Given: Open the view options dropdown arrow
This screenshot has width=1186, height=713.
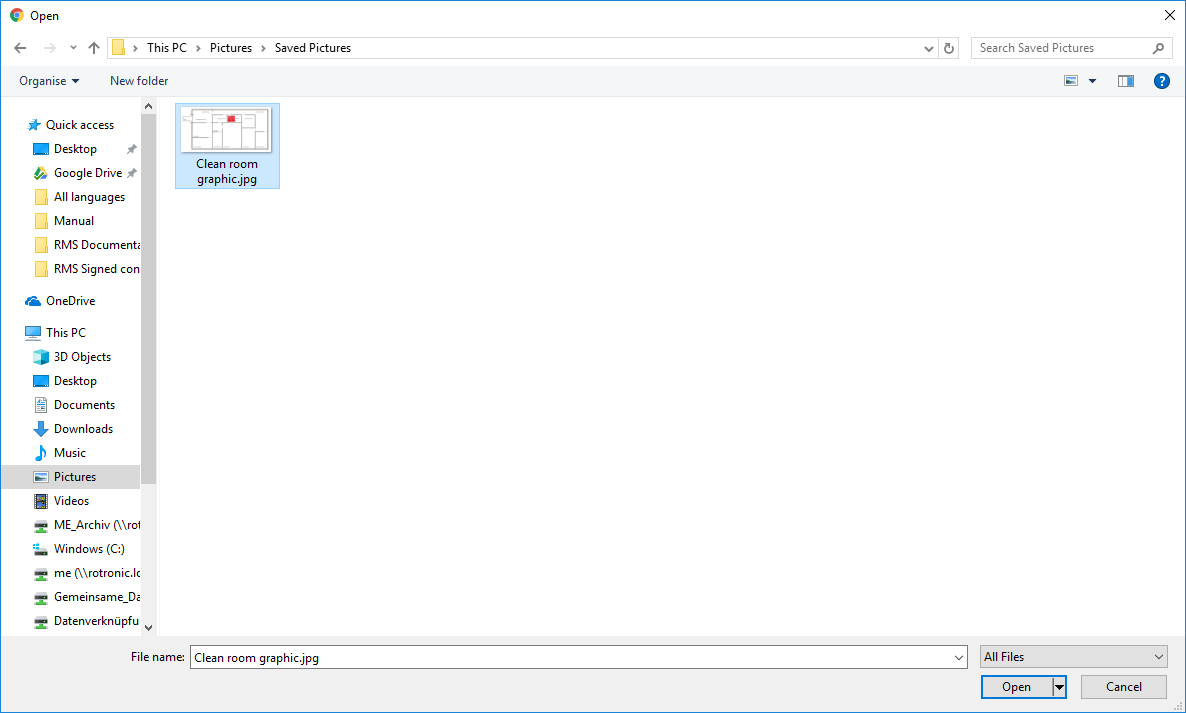Looking at the screenshot, I should tap(1092, 81).
